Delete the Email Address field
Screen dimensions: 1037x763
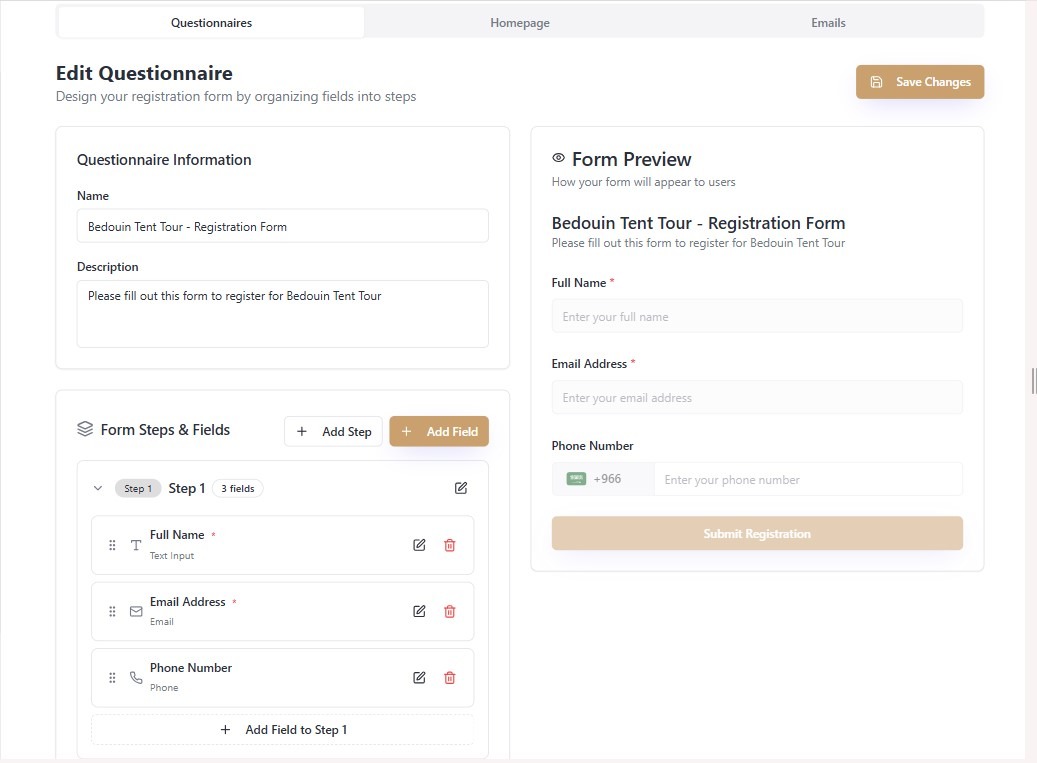[x=449, y=611]
